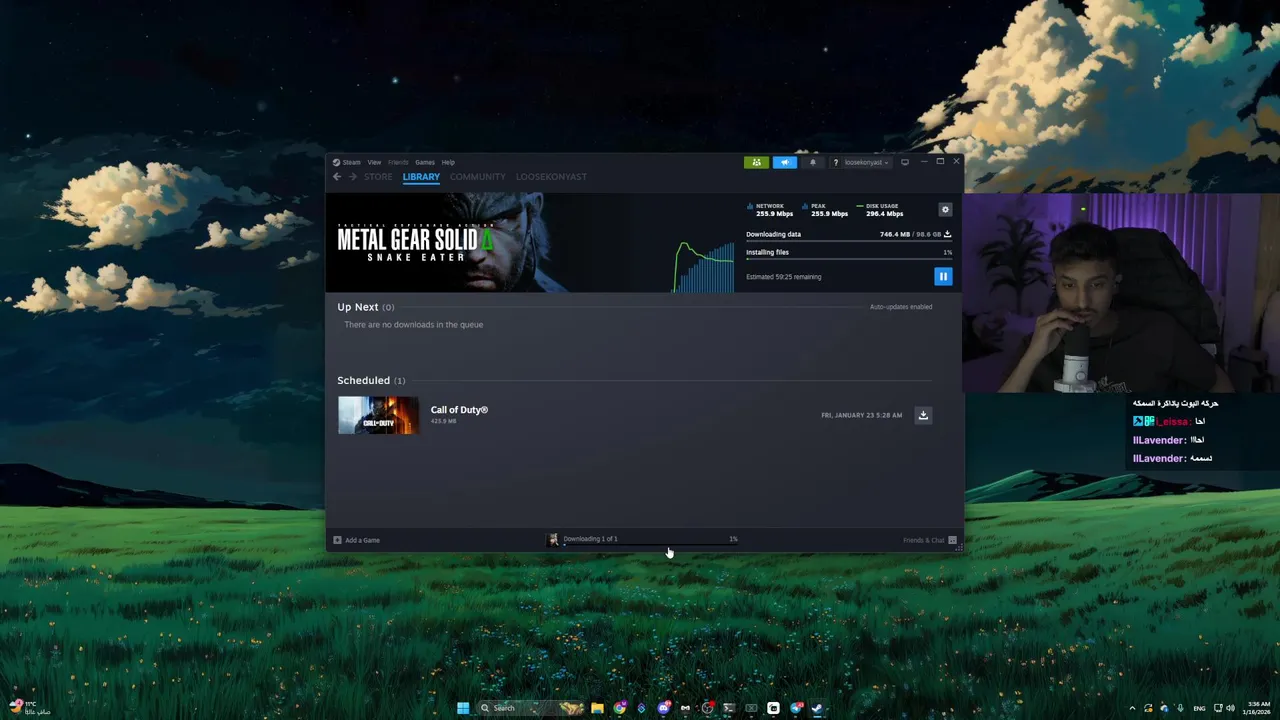The height and width of the screenshot is (720, 1280).
Task: Open Friends & Chat
Action: pos(929,540)
